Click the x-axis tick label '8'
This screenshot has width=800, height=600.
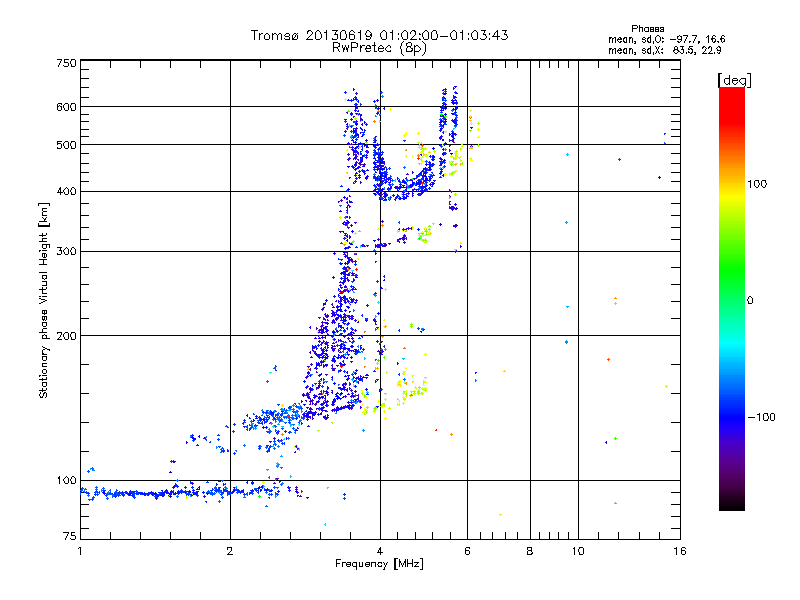(x=530, y=551)
